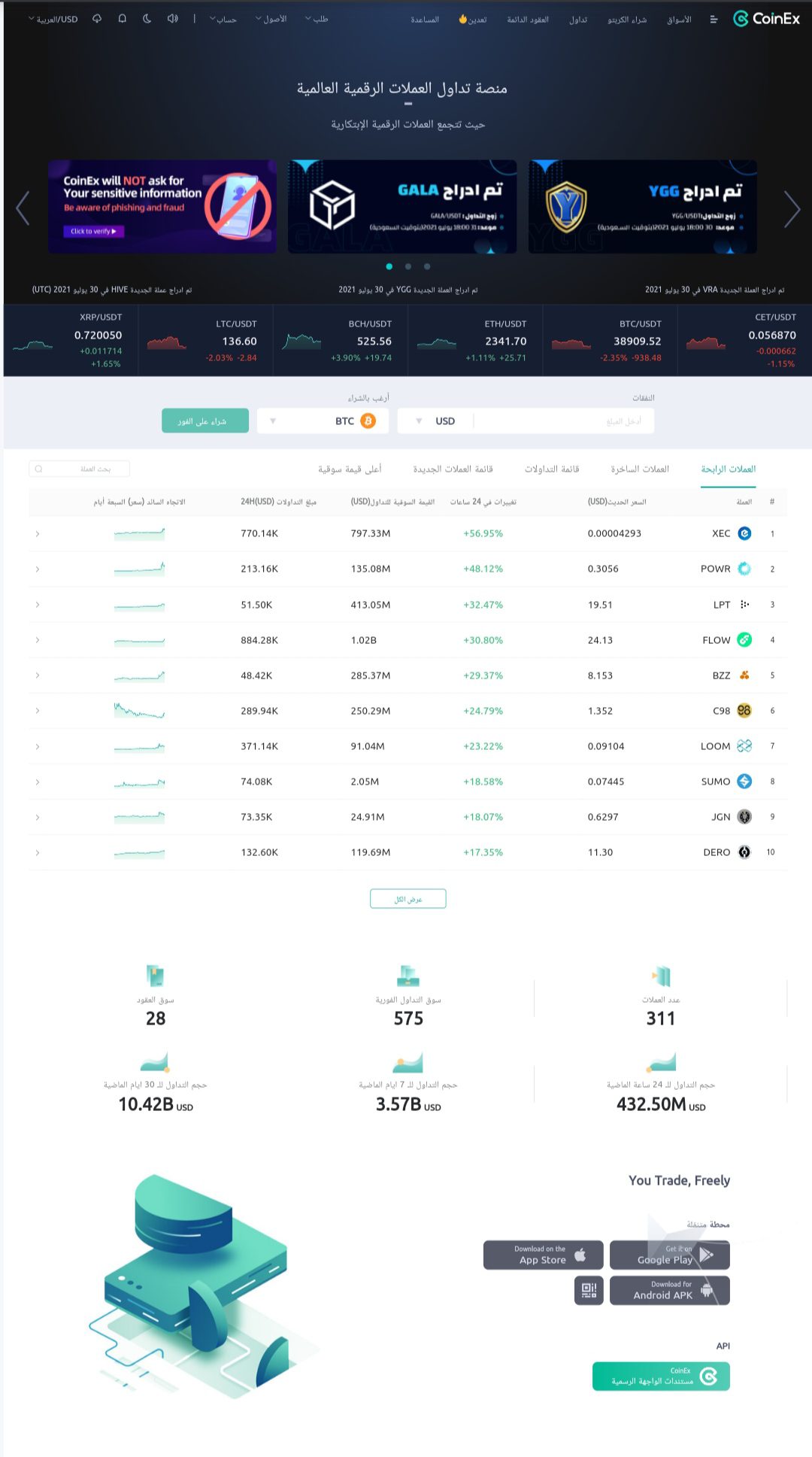Click Download for Android APK button
812x1457 pixels.
[x=670, y=1290]
